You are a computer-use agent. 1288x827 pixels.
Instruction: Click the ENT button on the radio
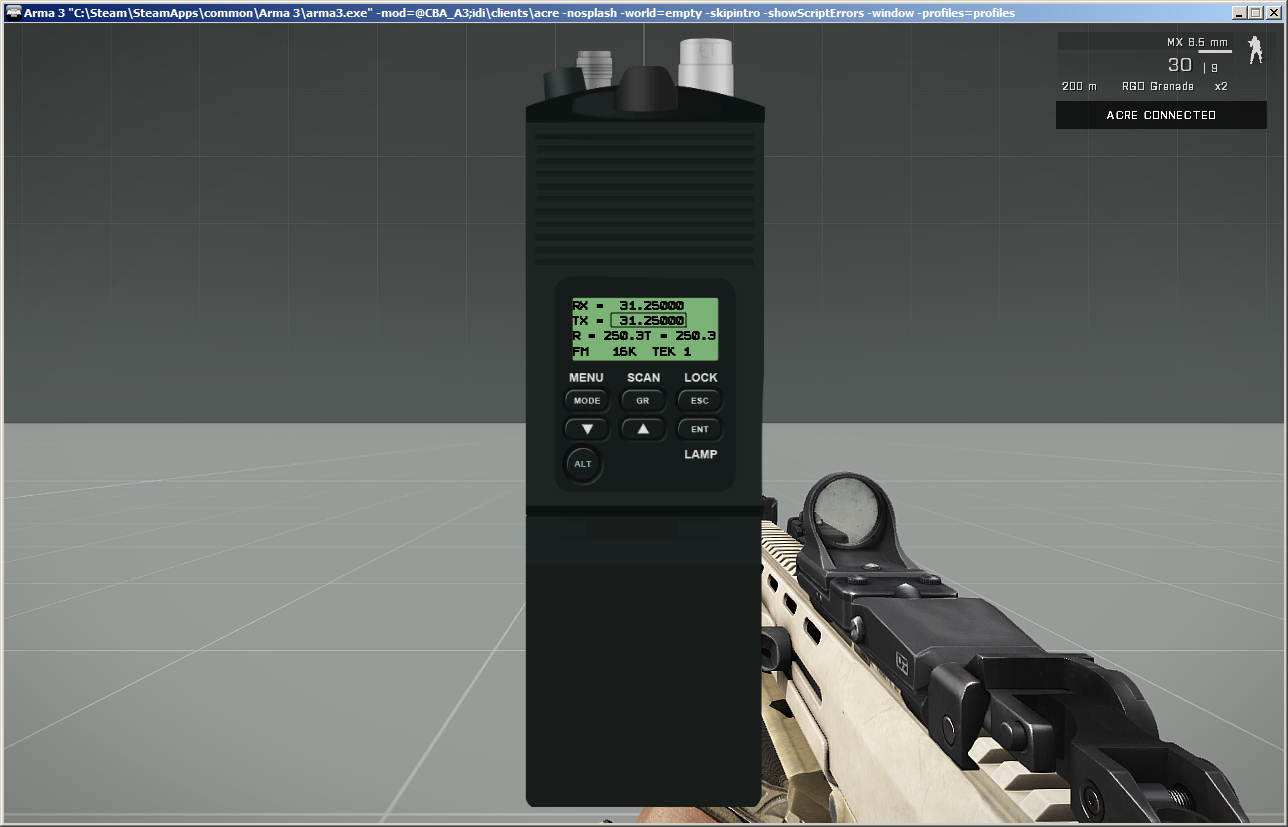click(x=700, y=429)
